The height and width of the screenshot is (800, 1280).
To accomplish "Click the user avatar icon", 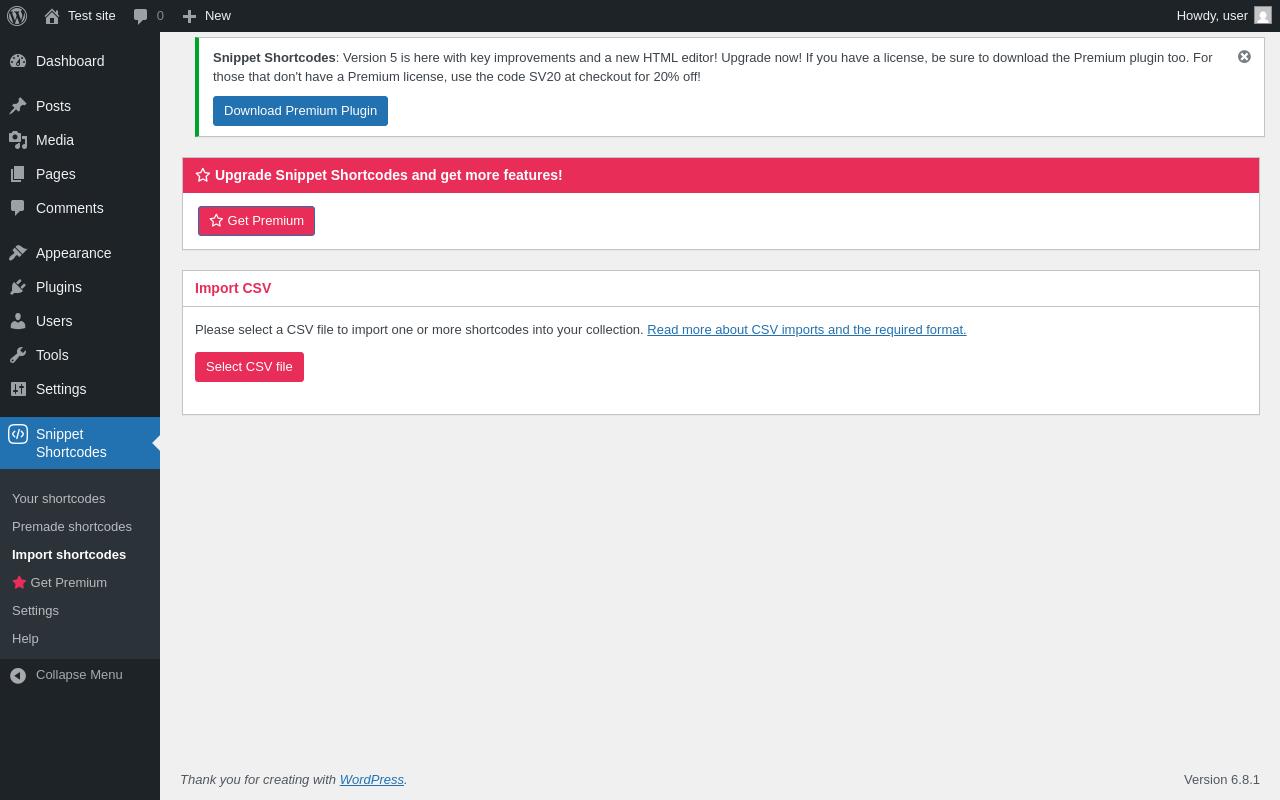I will [x=1263, y=15].
